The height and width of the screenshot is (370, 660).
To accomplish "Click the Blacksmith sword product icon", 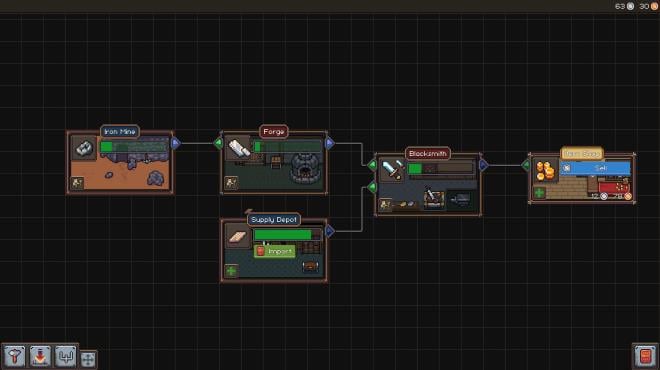I will [x=392, y=170].
